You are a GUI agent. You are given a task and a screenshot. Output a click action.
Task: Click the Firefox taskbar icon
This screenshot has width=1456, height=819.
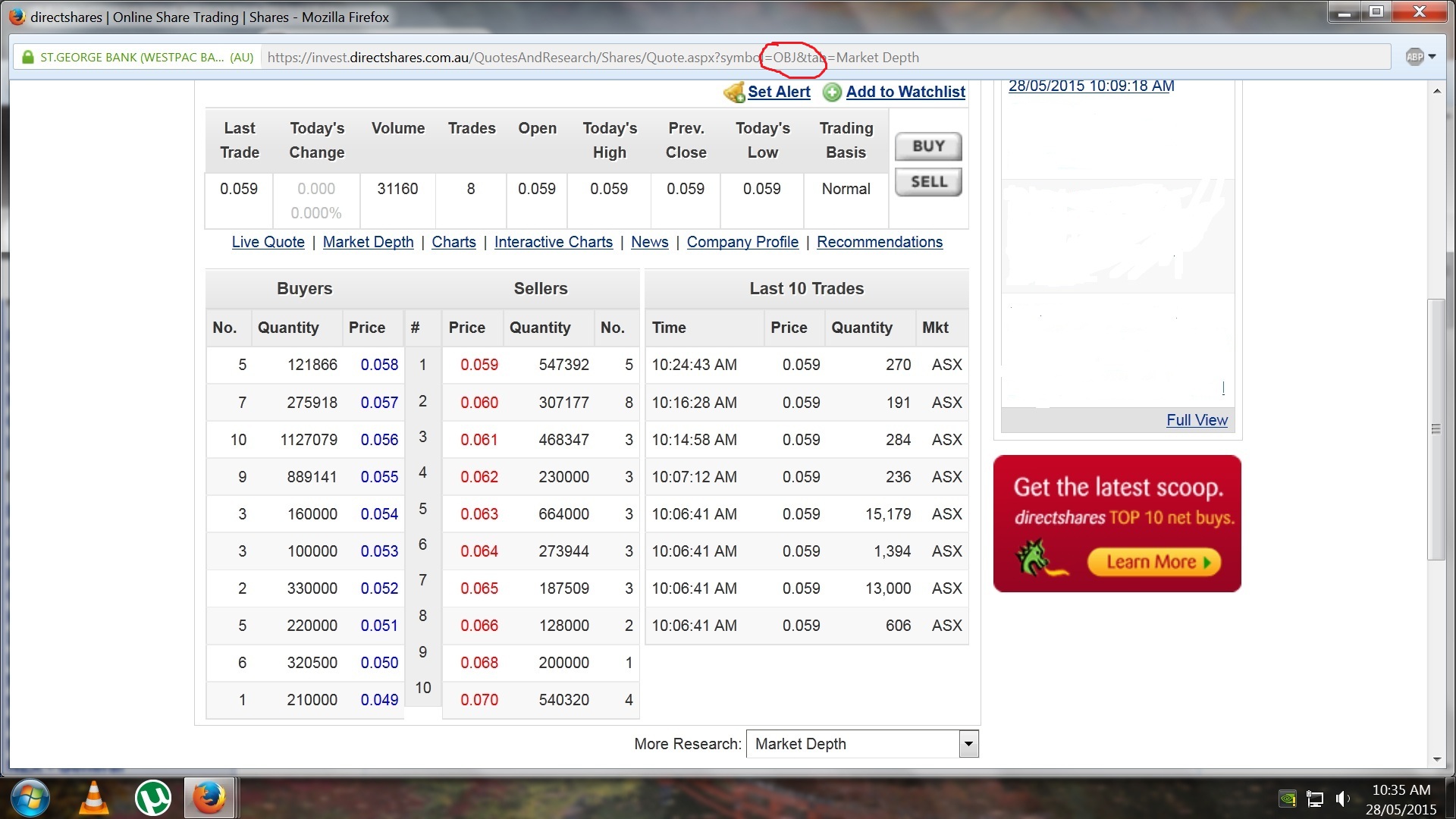click(209, 799)
